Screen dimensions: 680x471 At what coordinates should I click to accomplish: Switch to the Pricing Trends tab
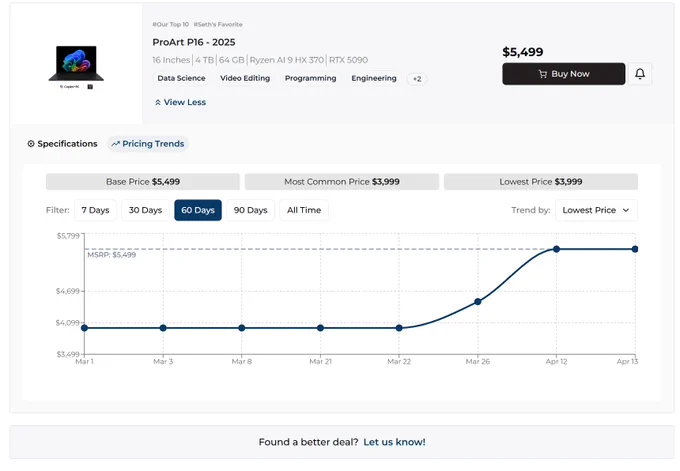(148, 144)
